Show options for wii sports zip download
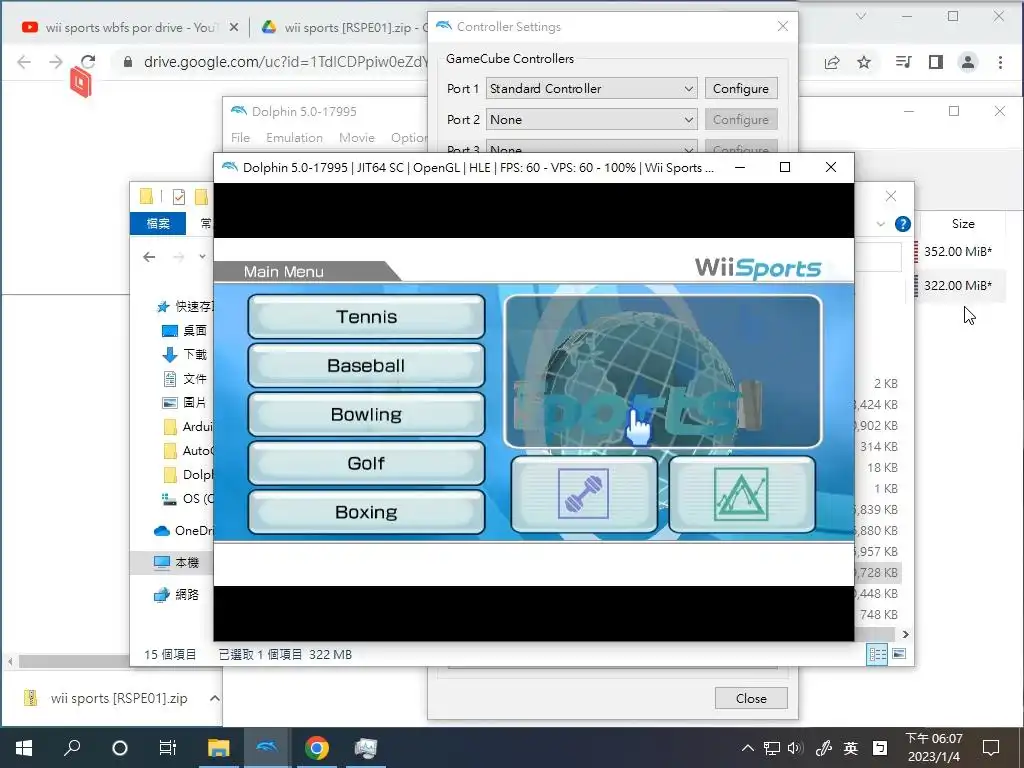Screen dimensions: 1024x768 coord(214,698)
